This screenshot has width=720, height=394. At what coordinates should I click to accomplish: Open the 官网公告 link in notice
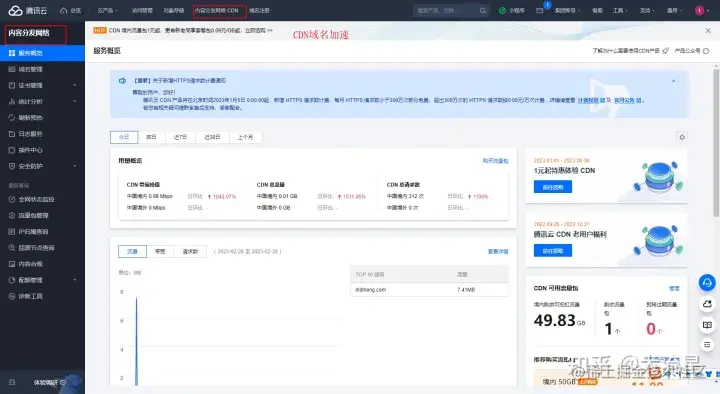click(x=627, y=100)
